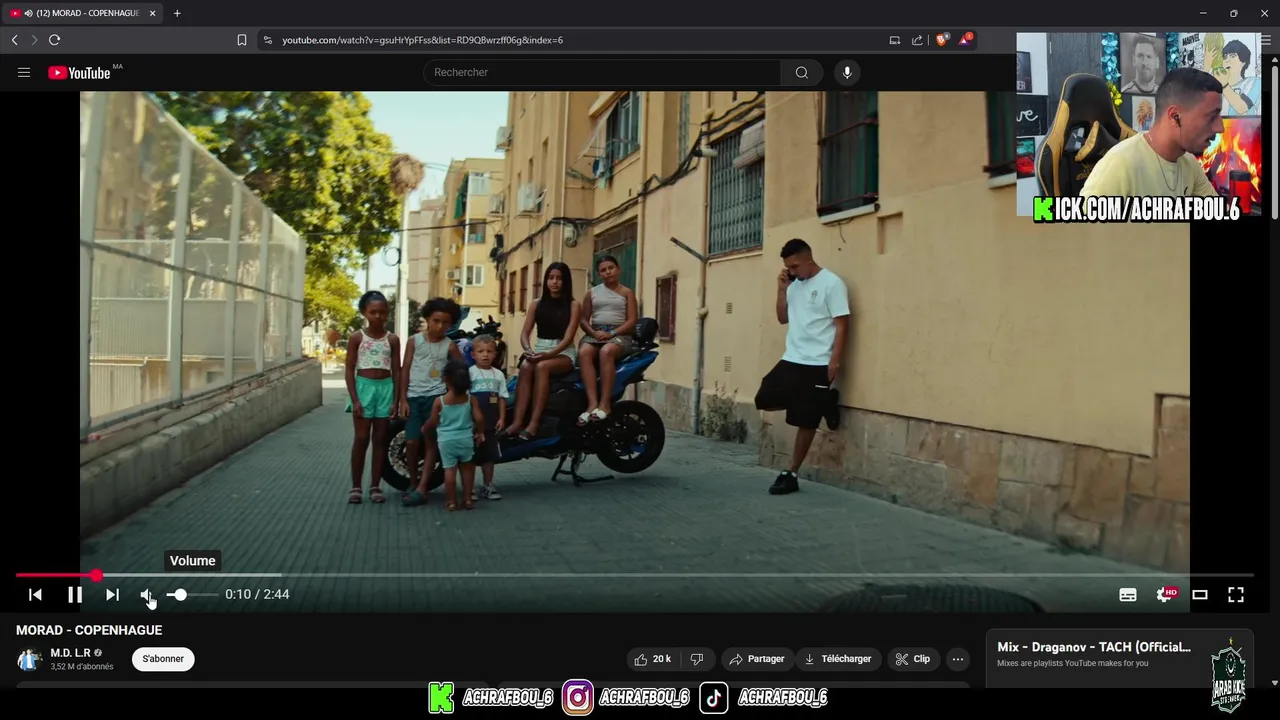This screenshot has width=1280, height=720.
Task: Reload the current page
Action: pyautogui.click(x=54, y=40)
